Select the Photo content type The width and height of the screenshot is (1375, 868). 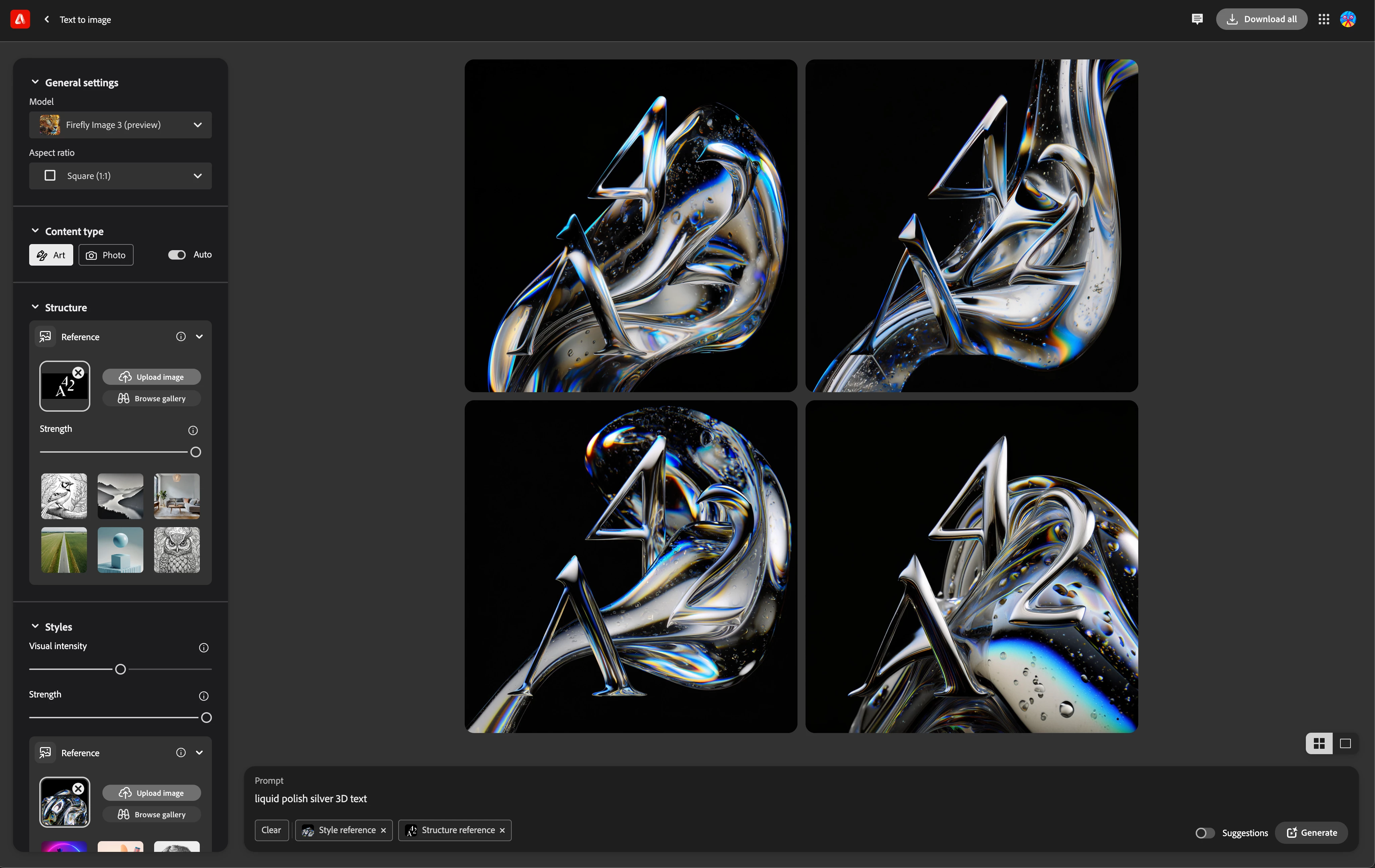point(106,255)
